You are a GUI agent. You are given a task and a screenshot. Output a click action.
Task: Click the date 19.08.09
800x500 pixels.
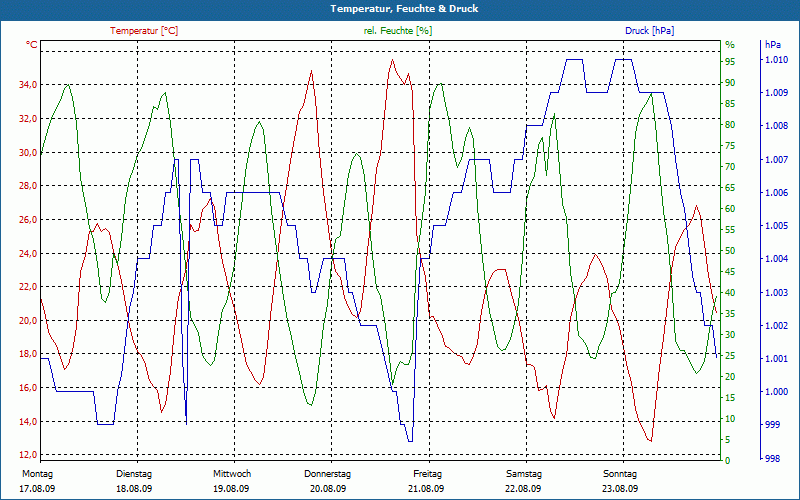point(231,489)
